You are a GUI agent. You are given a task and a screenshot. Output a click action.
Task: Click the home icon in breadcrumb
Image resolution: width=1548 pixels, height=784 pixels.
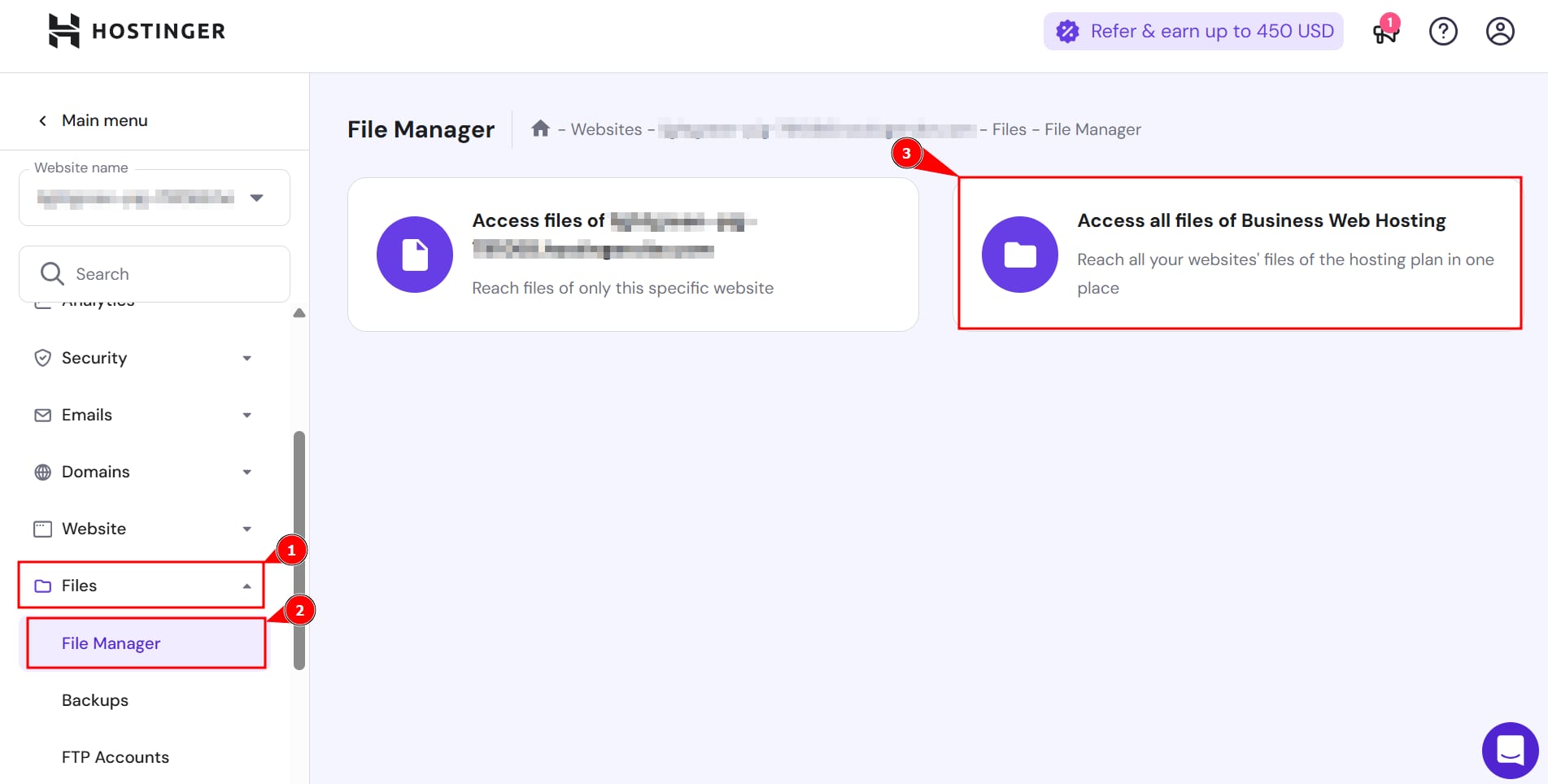pyautogui.click(x=540, y=128)
